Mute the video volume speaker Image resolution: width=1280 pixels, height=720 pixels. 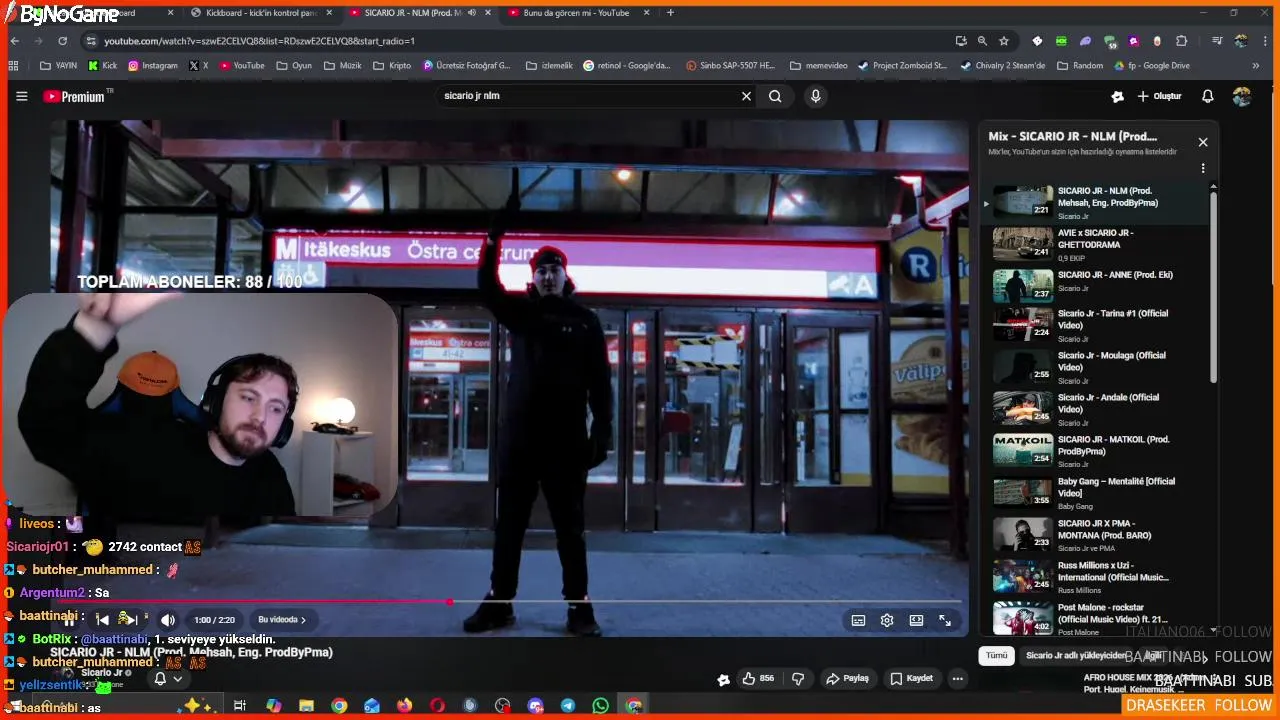(x=168, y=620)
